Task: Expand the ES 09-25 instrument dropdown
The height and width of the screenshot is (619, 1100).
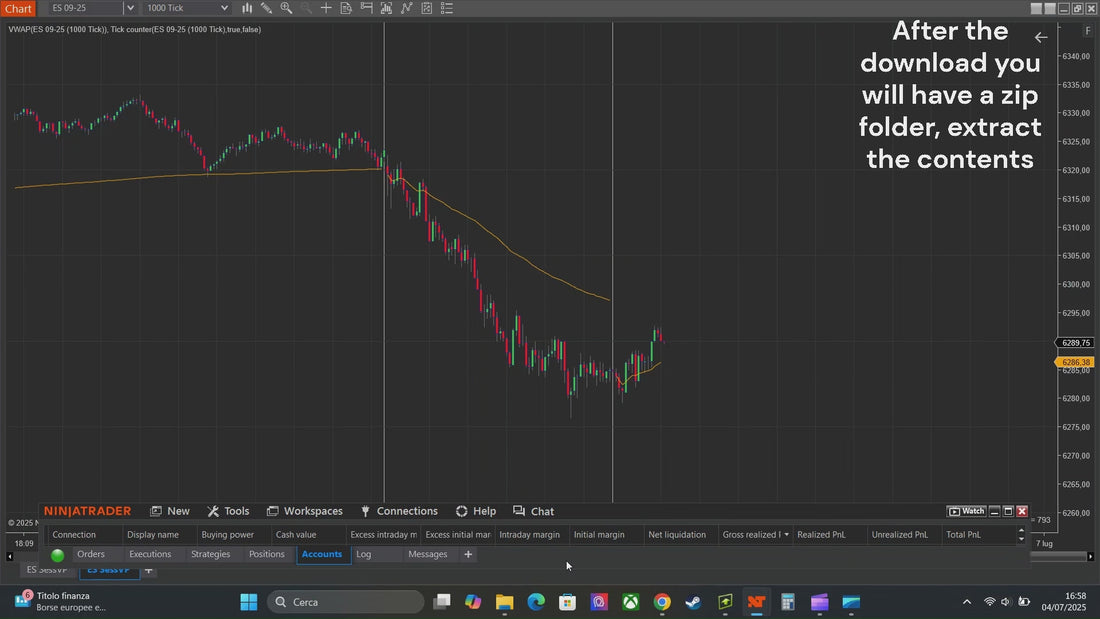Action: [x=130, y=8]
